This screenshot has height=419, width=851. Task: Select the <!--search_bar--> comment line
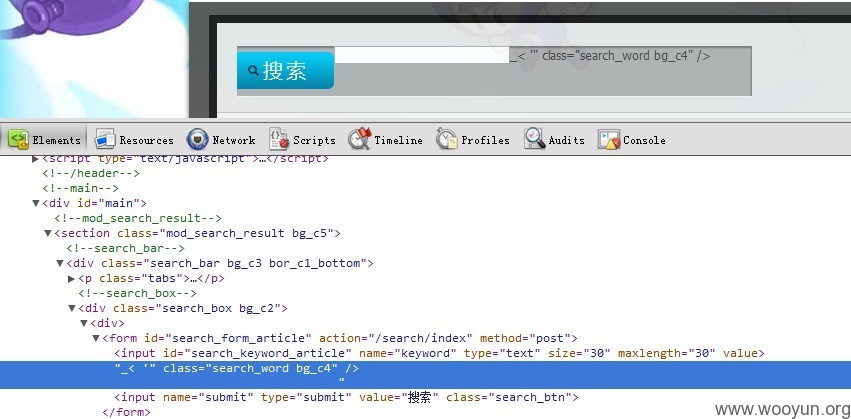click(125, 248)
